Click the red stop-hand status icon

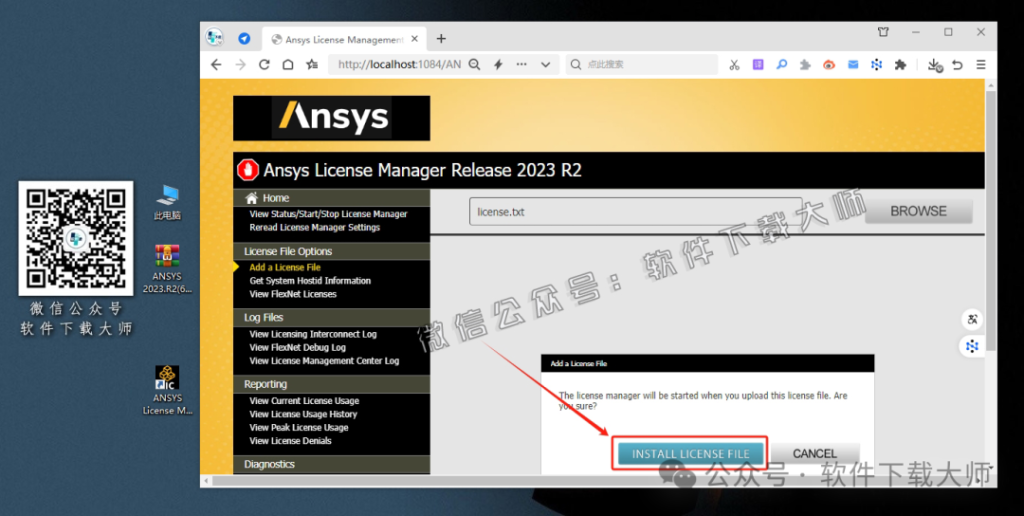248,170
